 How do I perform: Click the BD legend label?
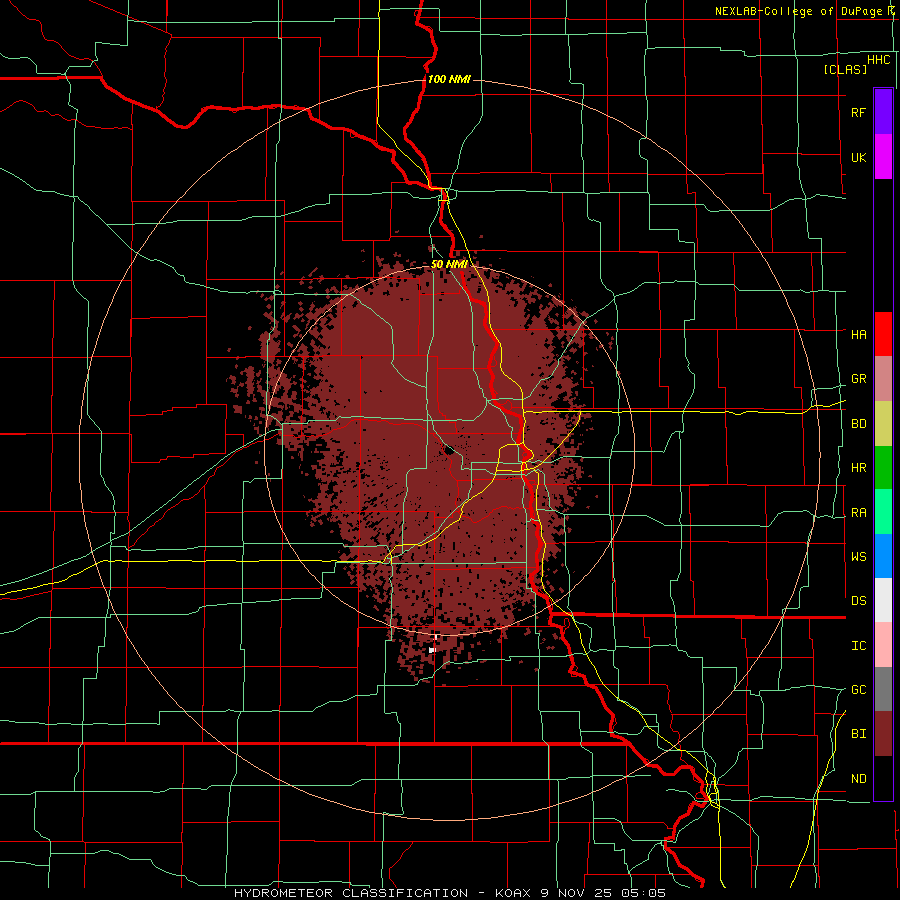[x=858, y=424]
